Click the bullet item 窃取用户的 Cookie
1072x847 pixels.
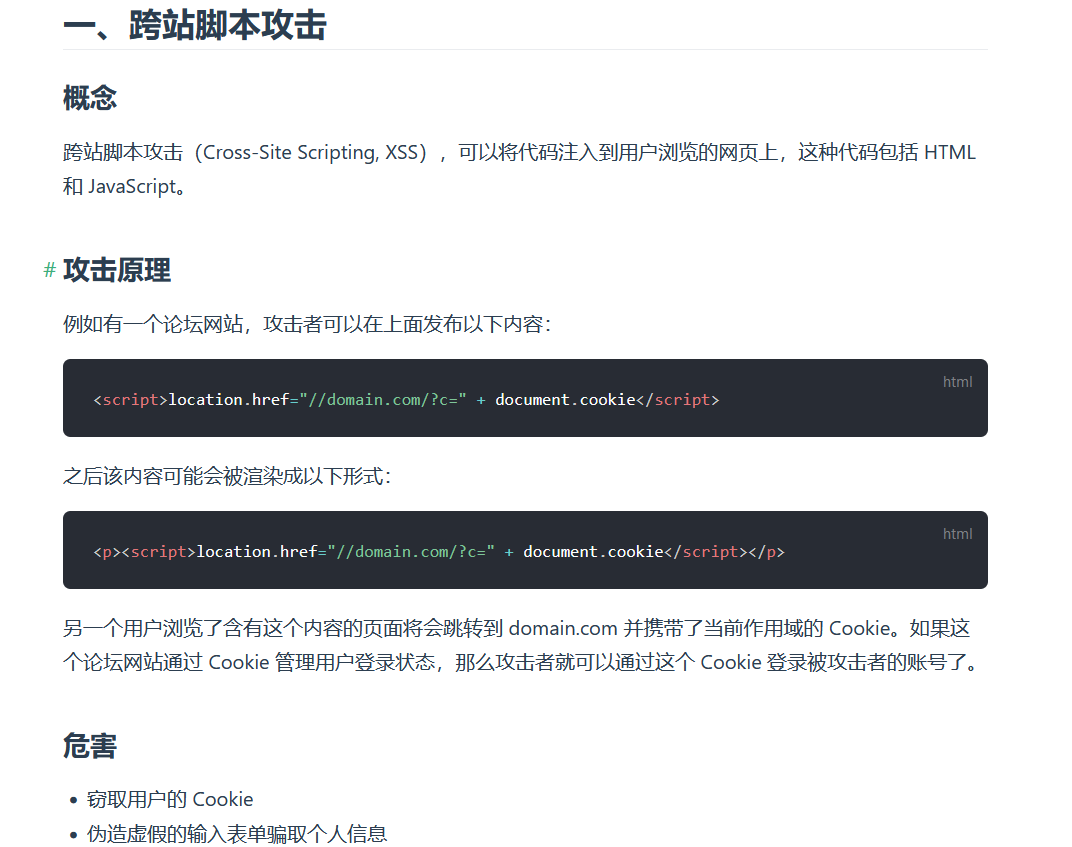pyautogui.click(x=170, y=799)
